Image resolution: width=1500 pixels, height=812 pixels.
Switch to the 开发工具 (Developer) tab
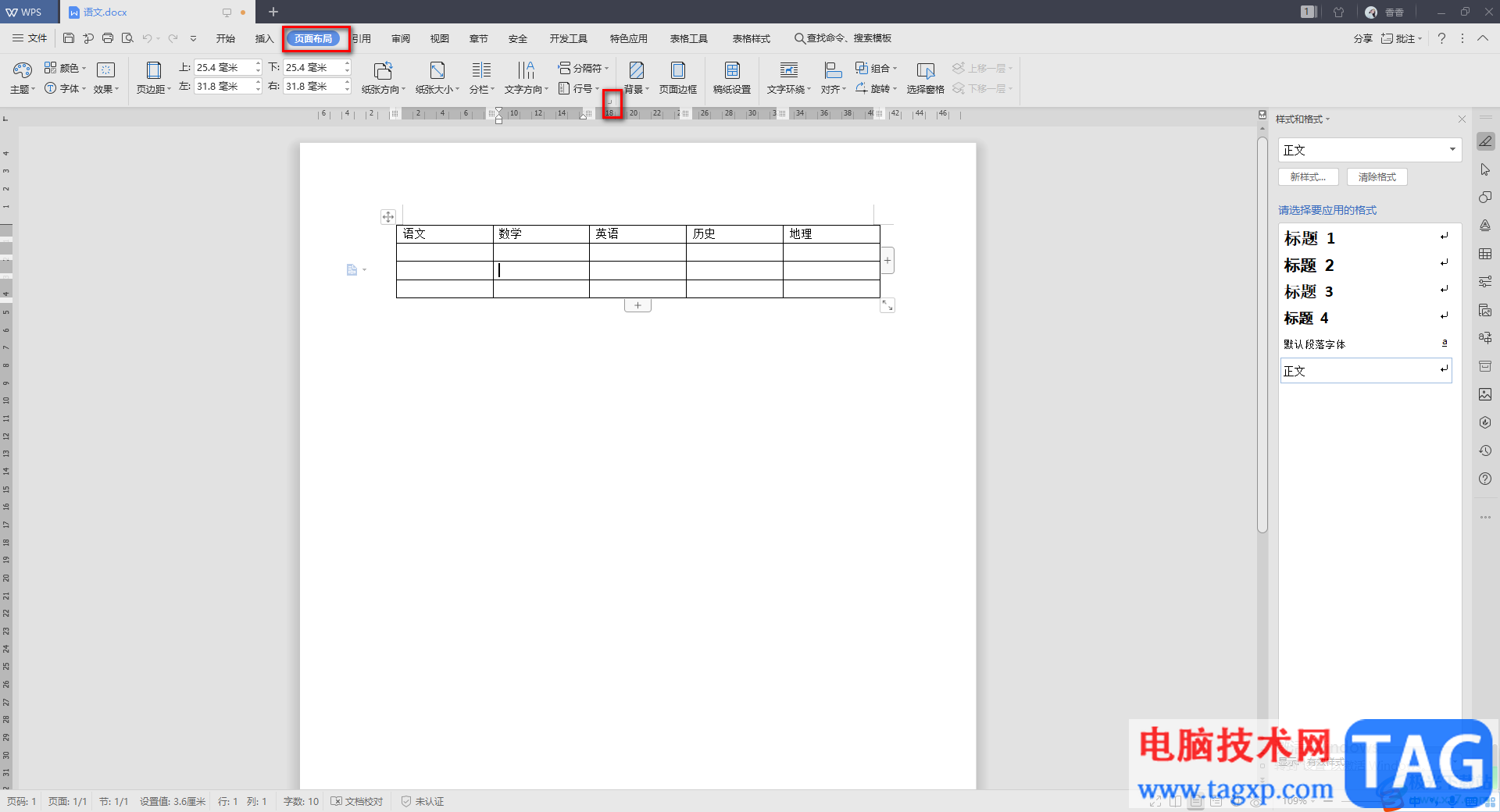pyautogui.click(x=568, y=38)
